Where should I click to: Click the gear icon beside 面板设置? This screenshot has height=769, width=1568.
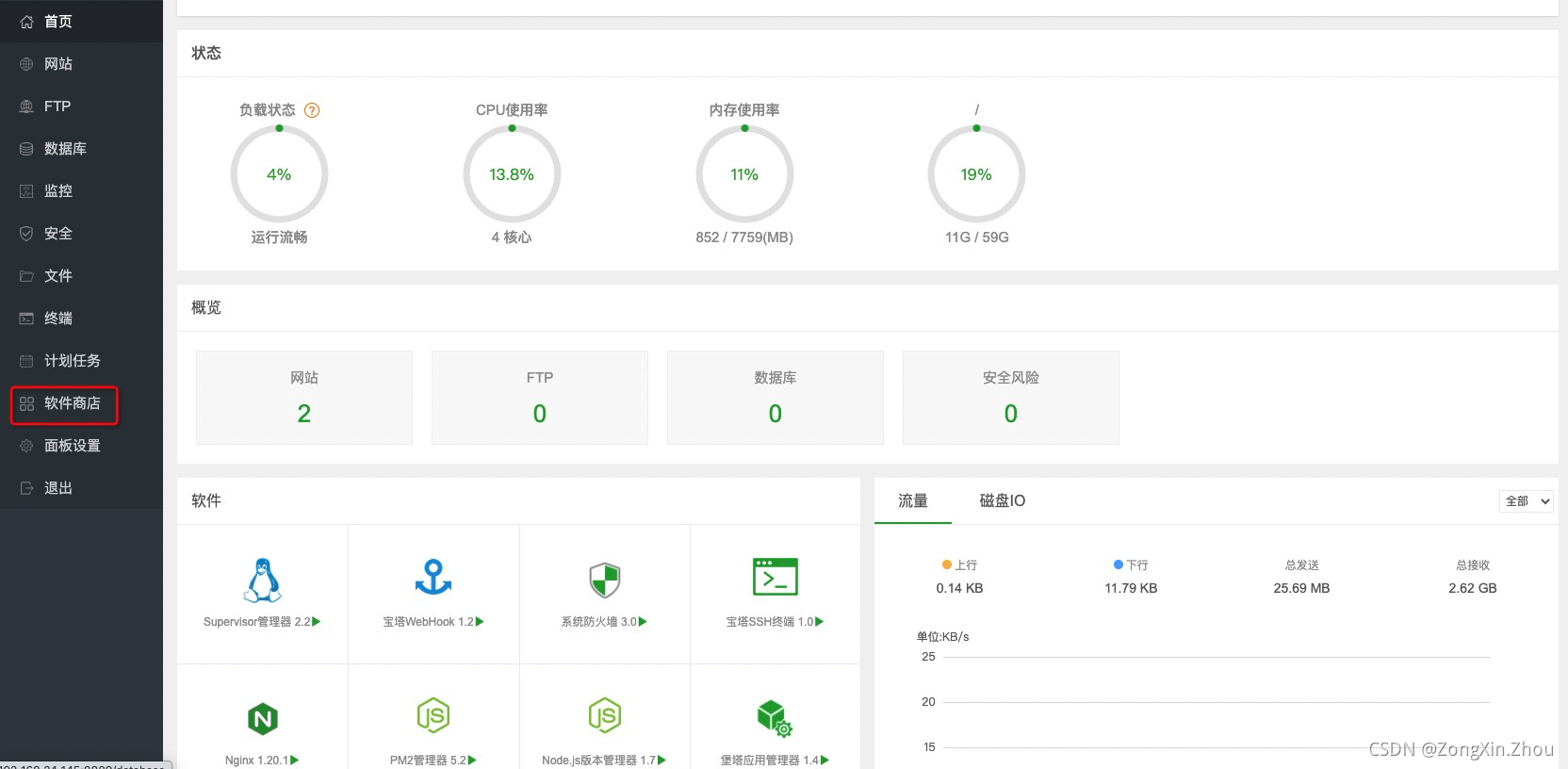coord(26,446)
